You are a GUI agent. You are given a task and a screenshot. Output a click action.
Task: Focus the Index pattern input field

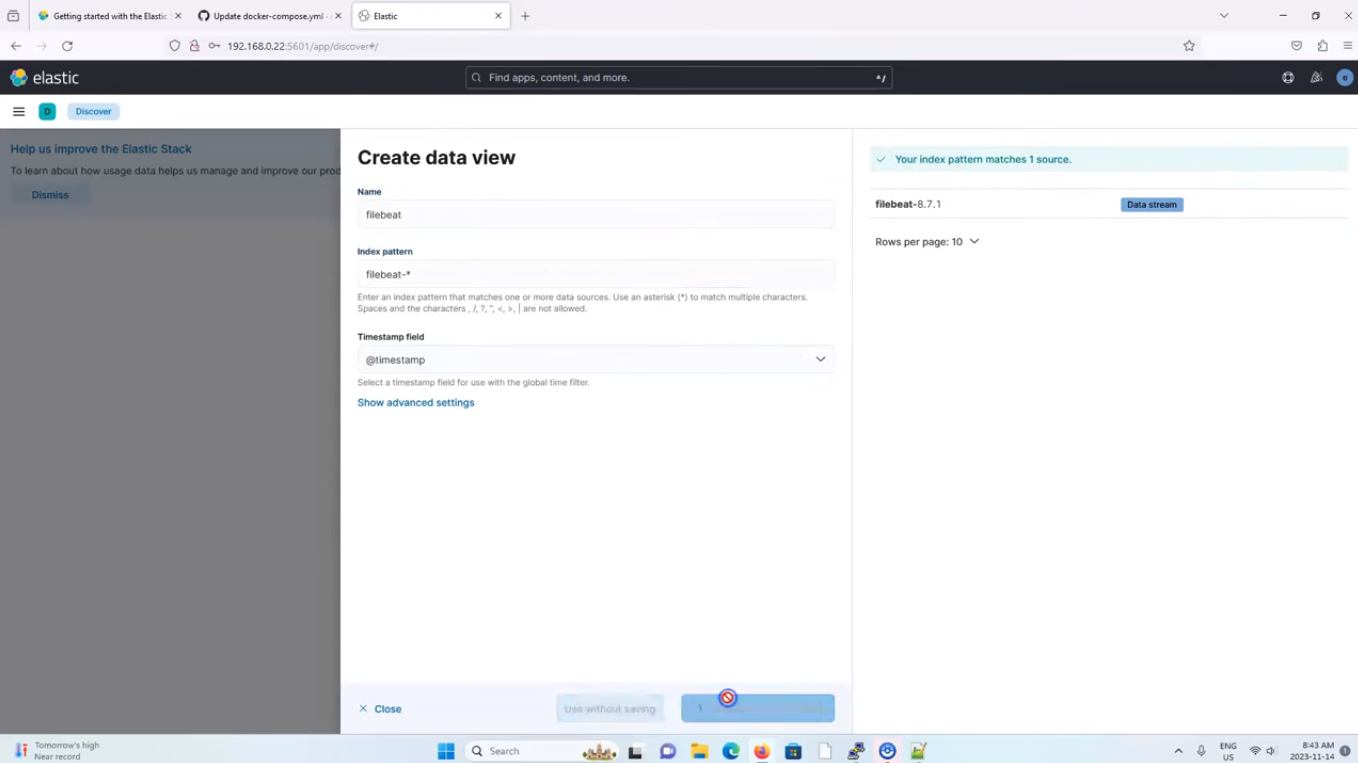[x=596, y=274]
